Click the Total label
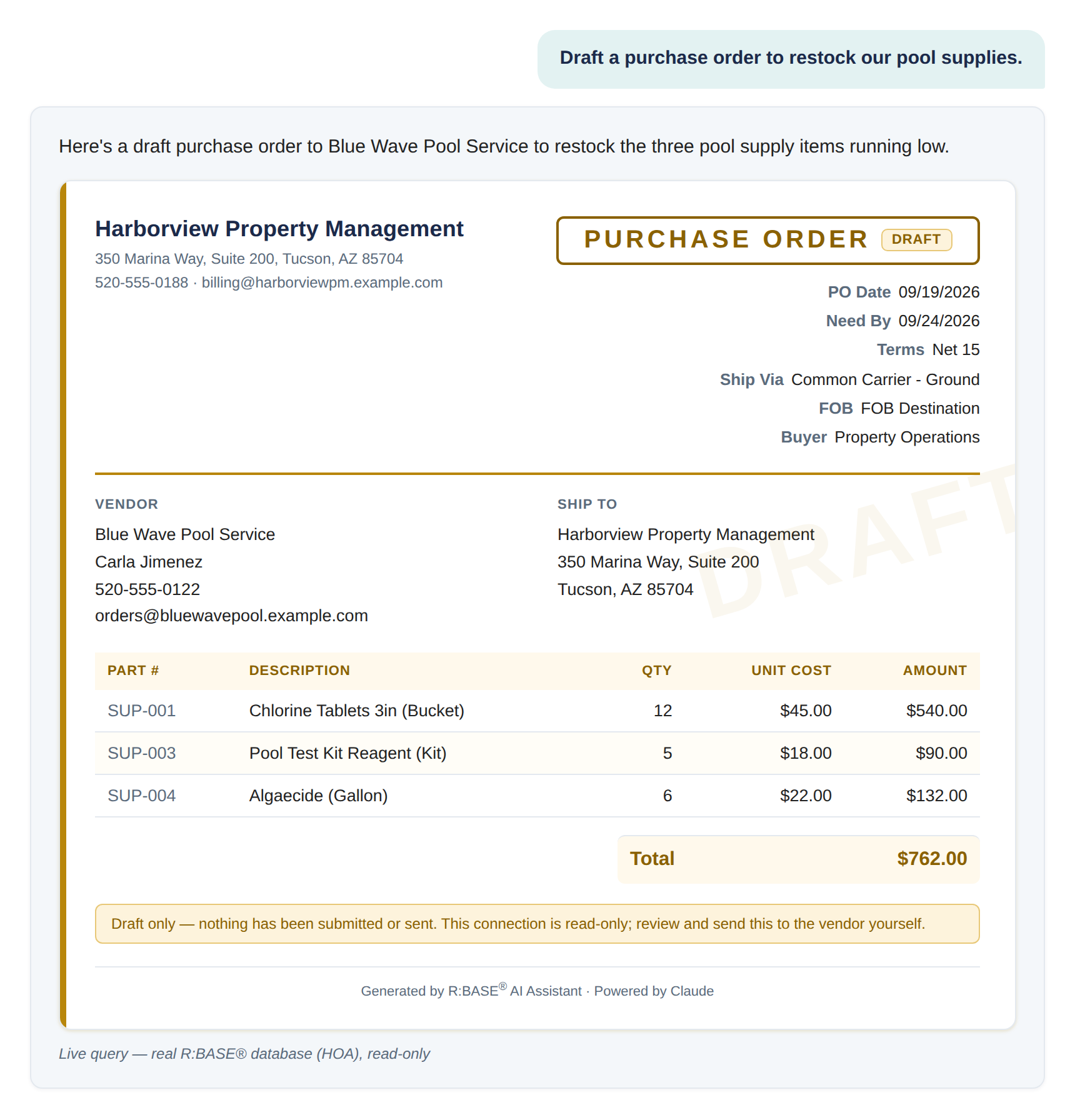The width and height of the screenshot is (1075, 1120). [652, 859]
